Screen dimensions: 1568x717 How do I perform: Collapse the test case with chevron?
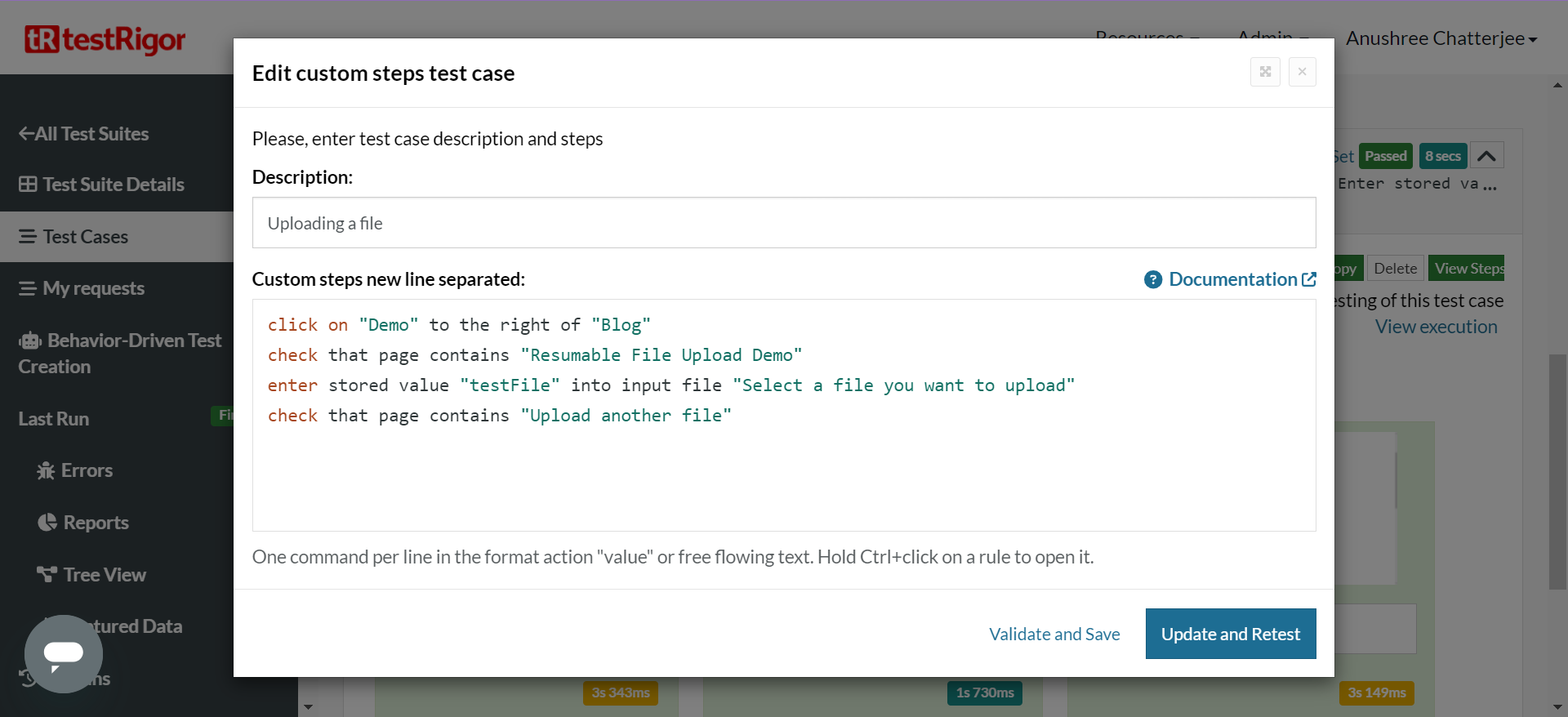tap(1486, 156)
